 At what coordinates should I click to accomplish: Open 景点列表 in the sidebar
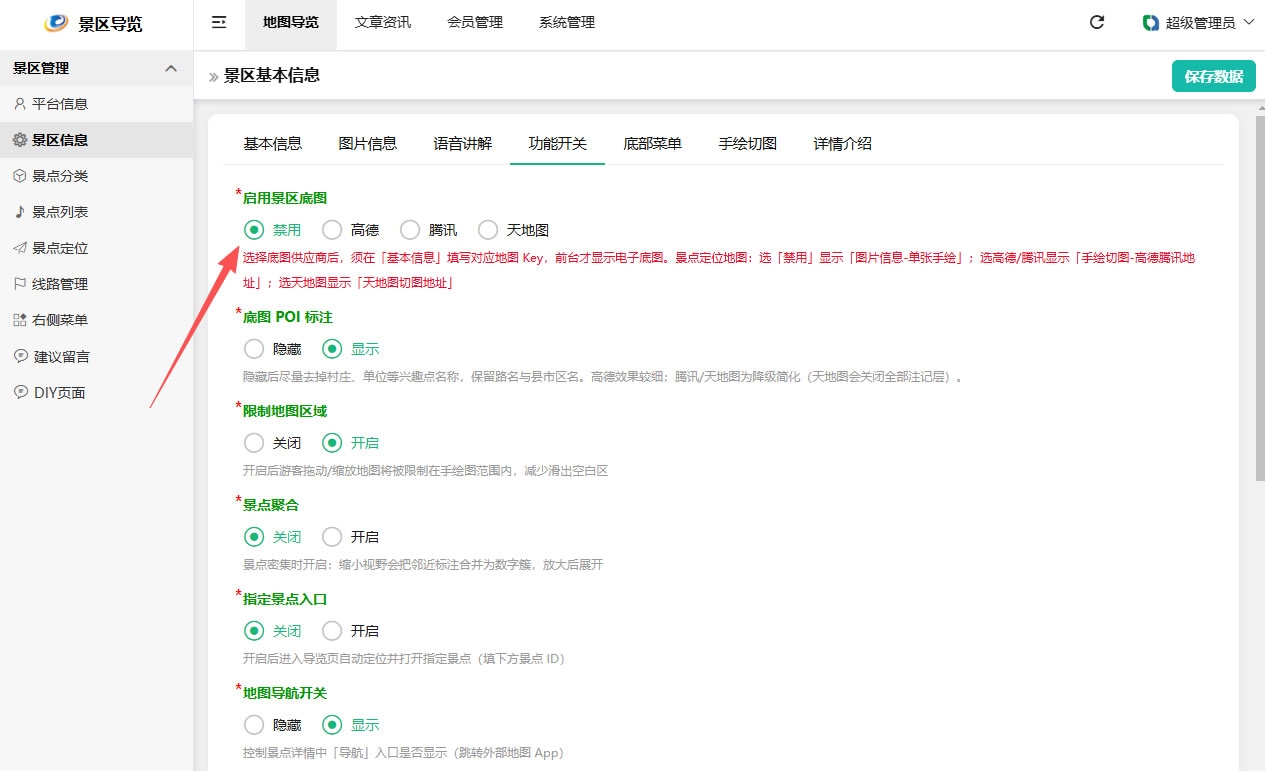(x=96, y=212)
